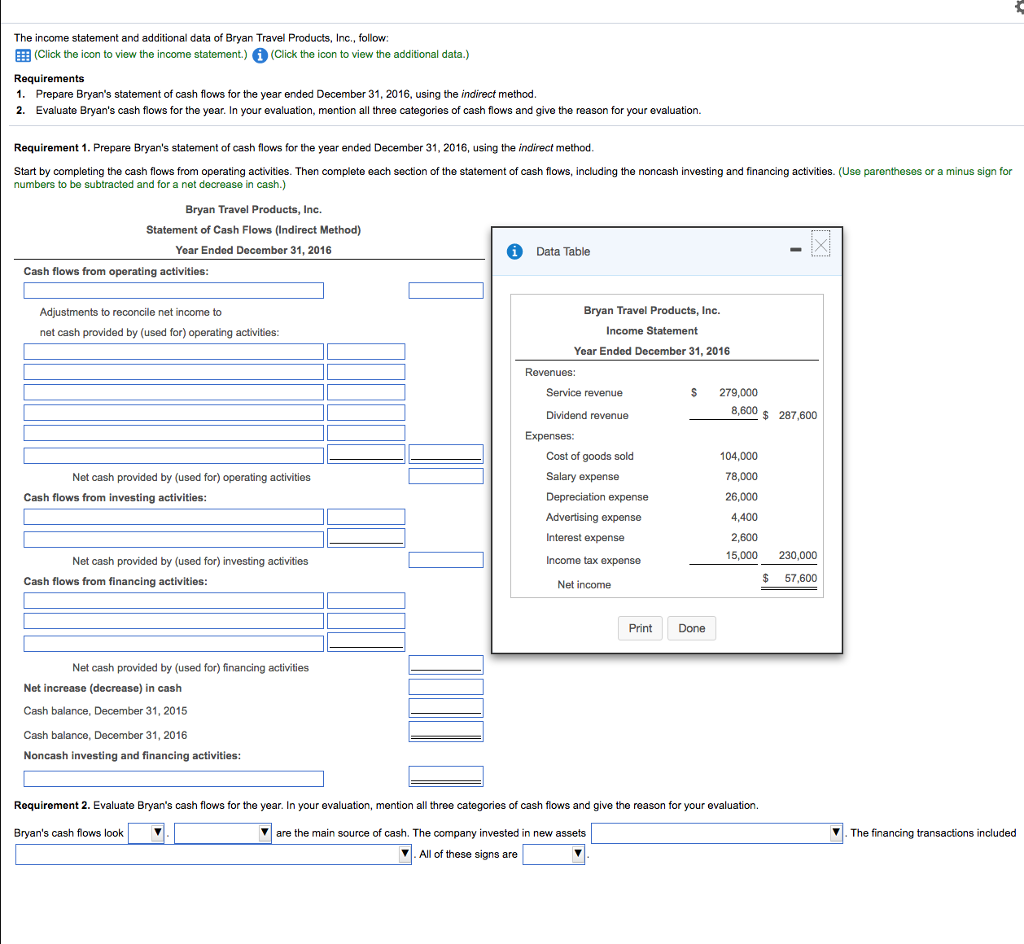Open the financing transactions included dropdown
The height and width of the screenshot is (944, 1024).
coord(214,855)
